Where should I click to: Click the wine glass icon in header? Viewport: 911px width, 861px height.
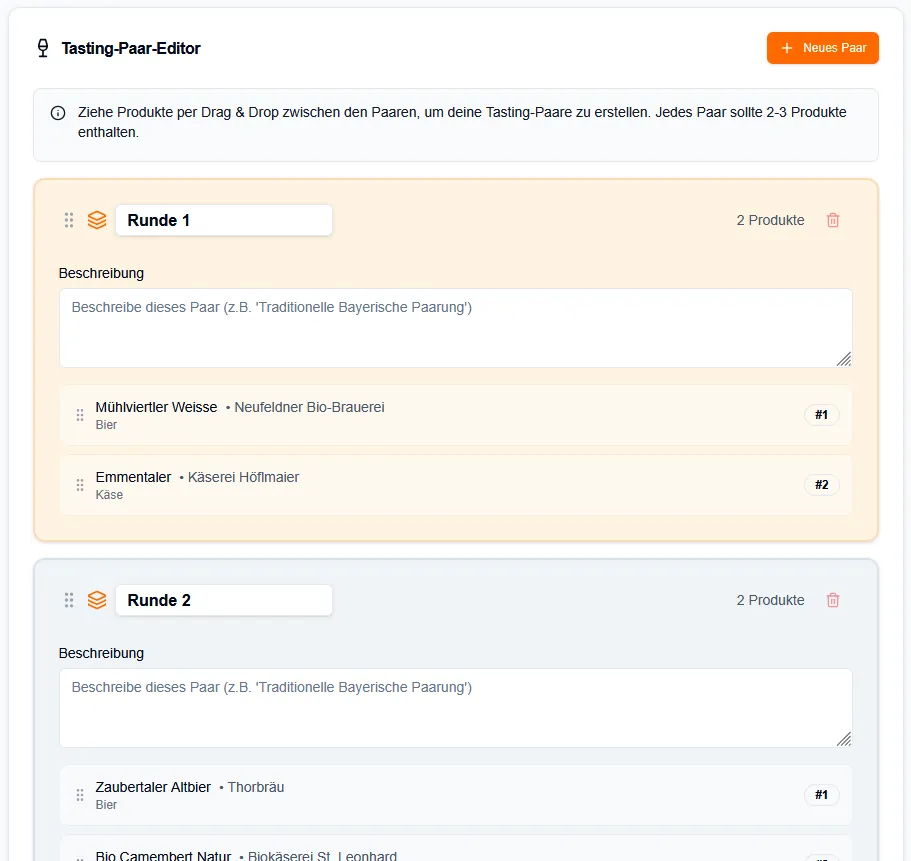[x=43, y=48]
